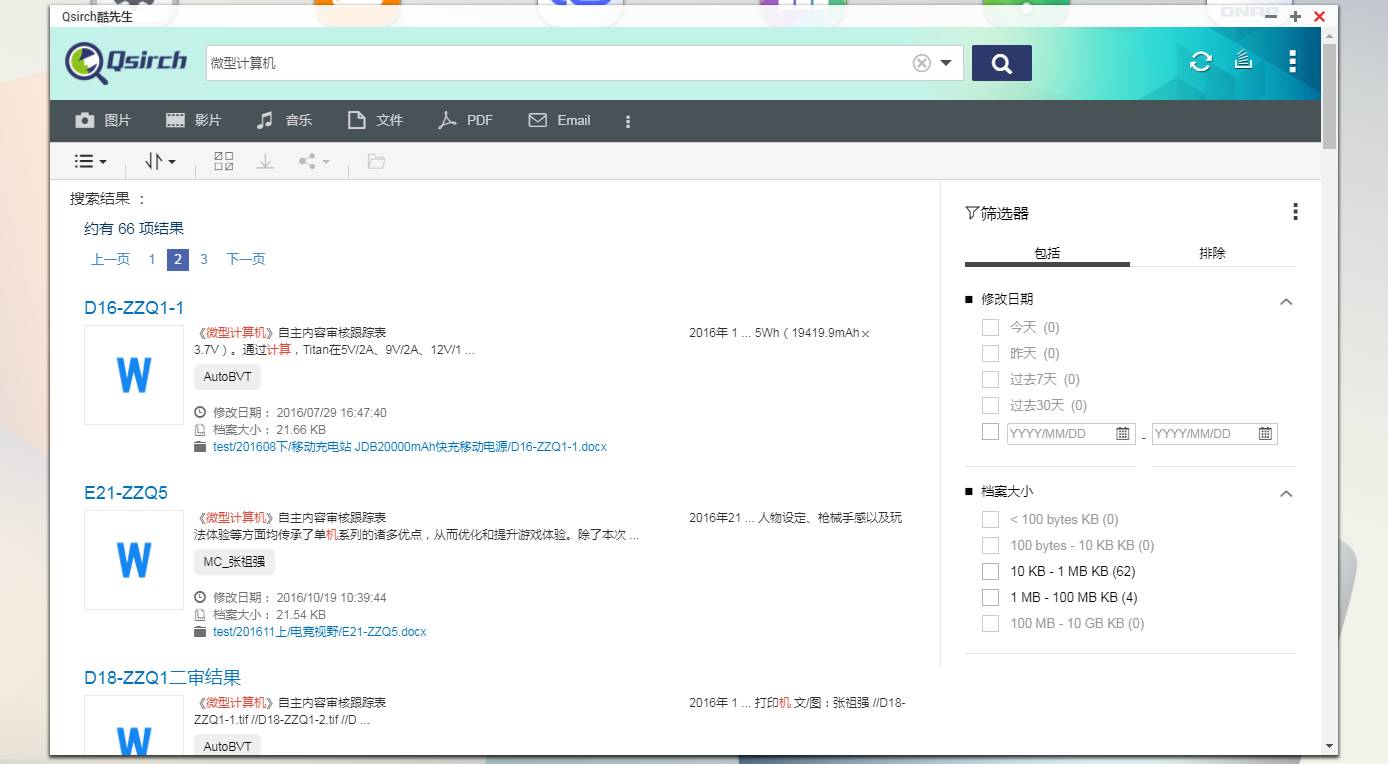This screenshot has height=764, width=1388.
Task: Click the scrollbar down arrow
Action: (1329, 746)
